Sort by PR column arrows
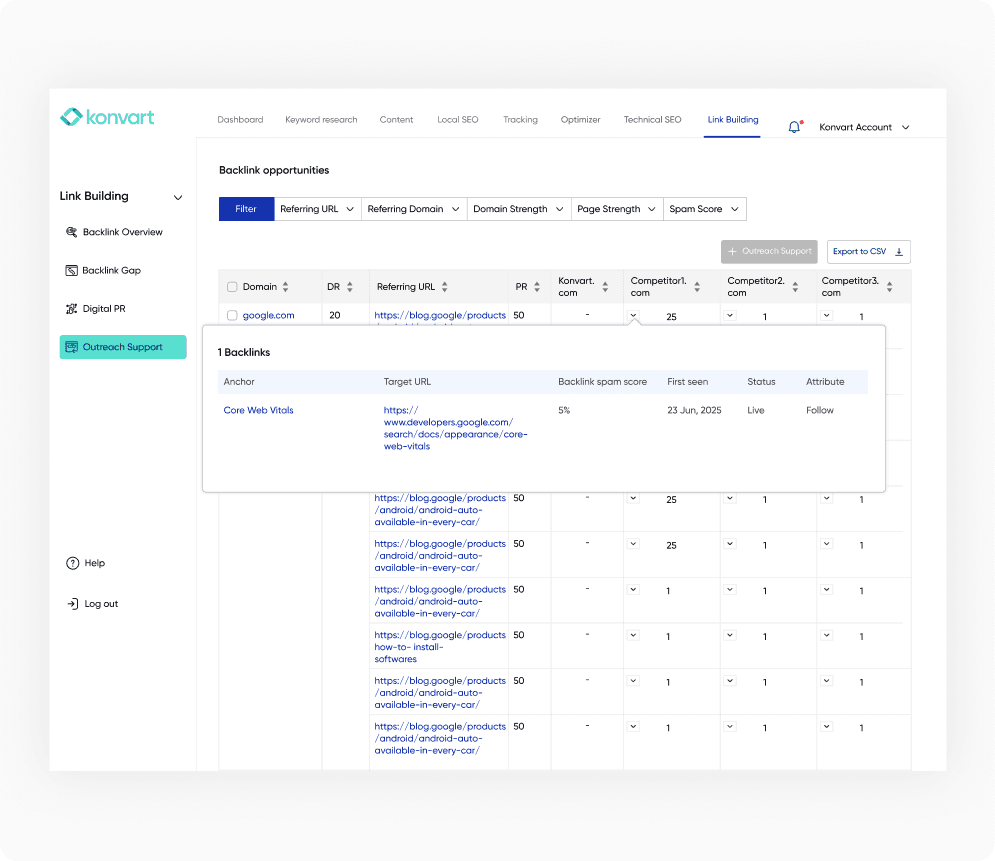The image size is (995, 861). coord(537,287)
